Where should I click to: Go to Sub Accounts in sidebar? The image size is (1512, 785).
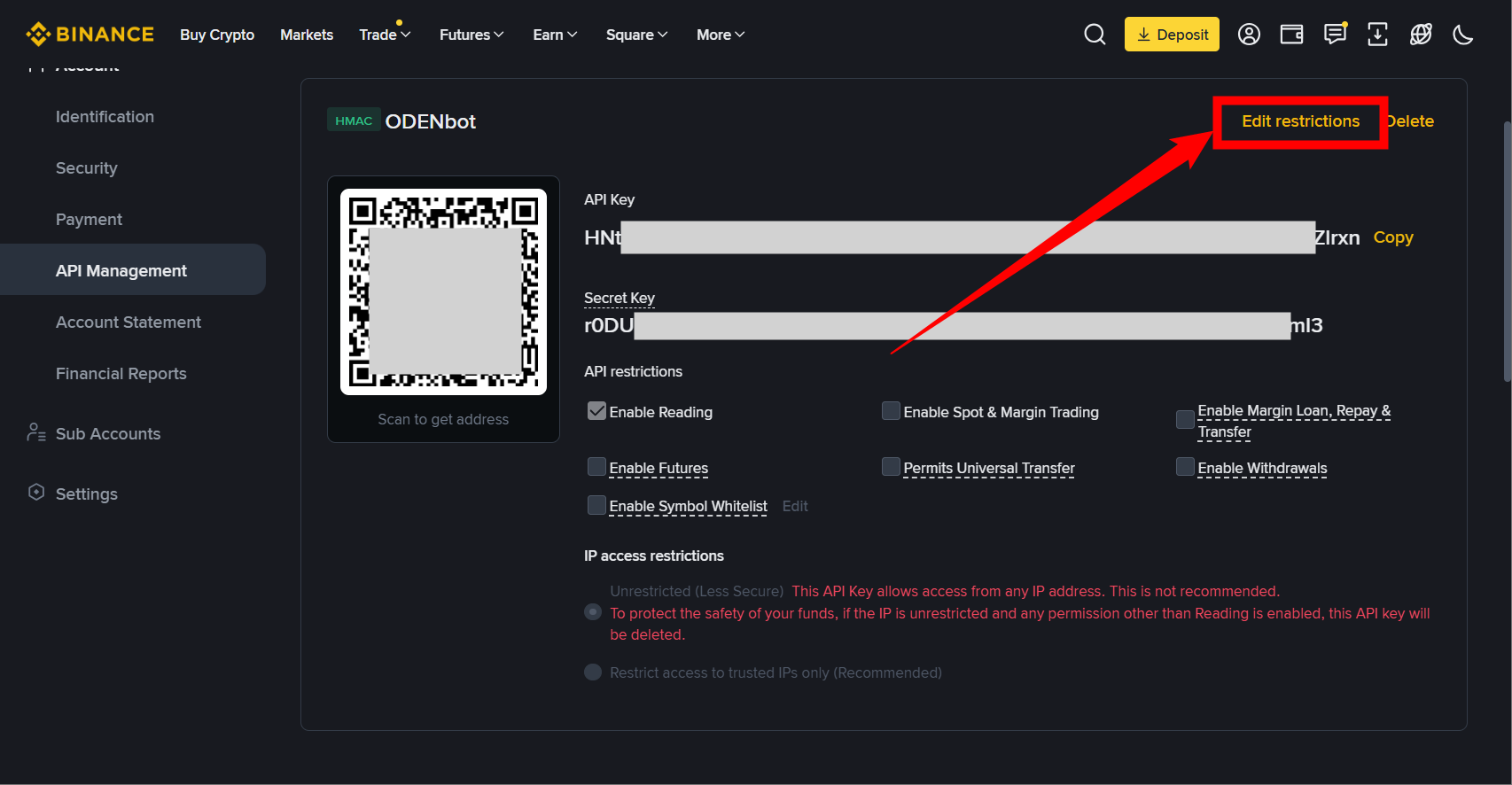pos(108,434)
